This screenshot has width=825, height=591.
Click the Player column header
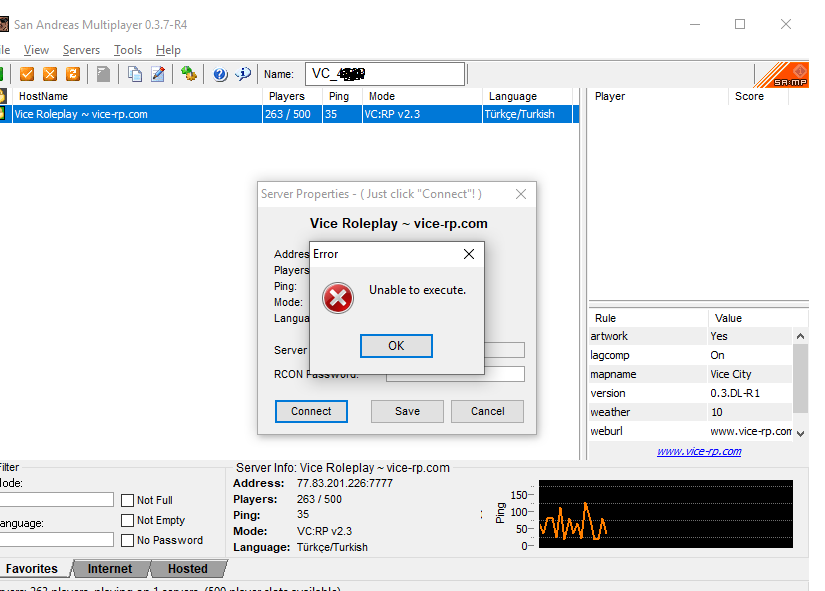pyautogui.click(x=659, y=96)
